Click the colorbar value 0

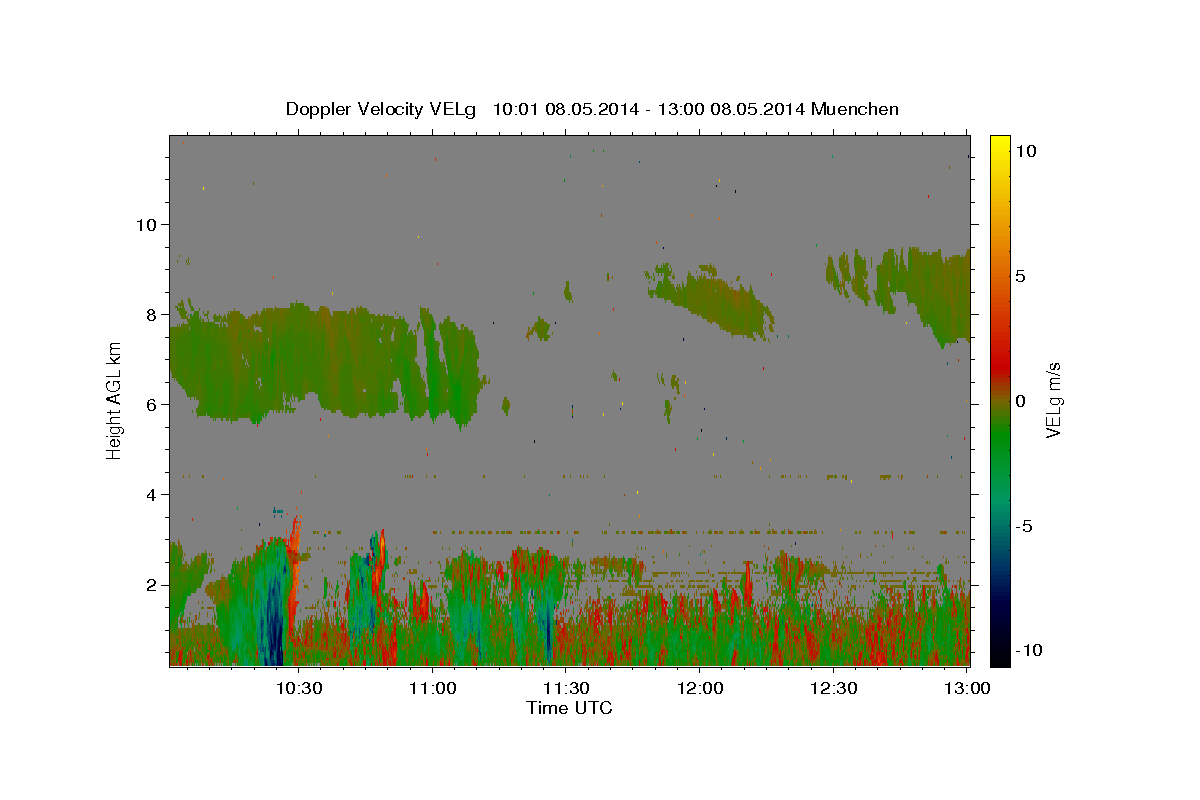[x=1020, y=401]
